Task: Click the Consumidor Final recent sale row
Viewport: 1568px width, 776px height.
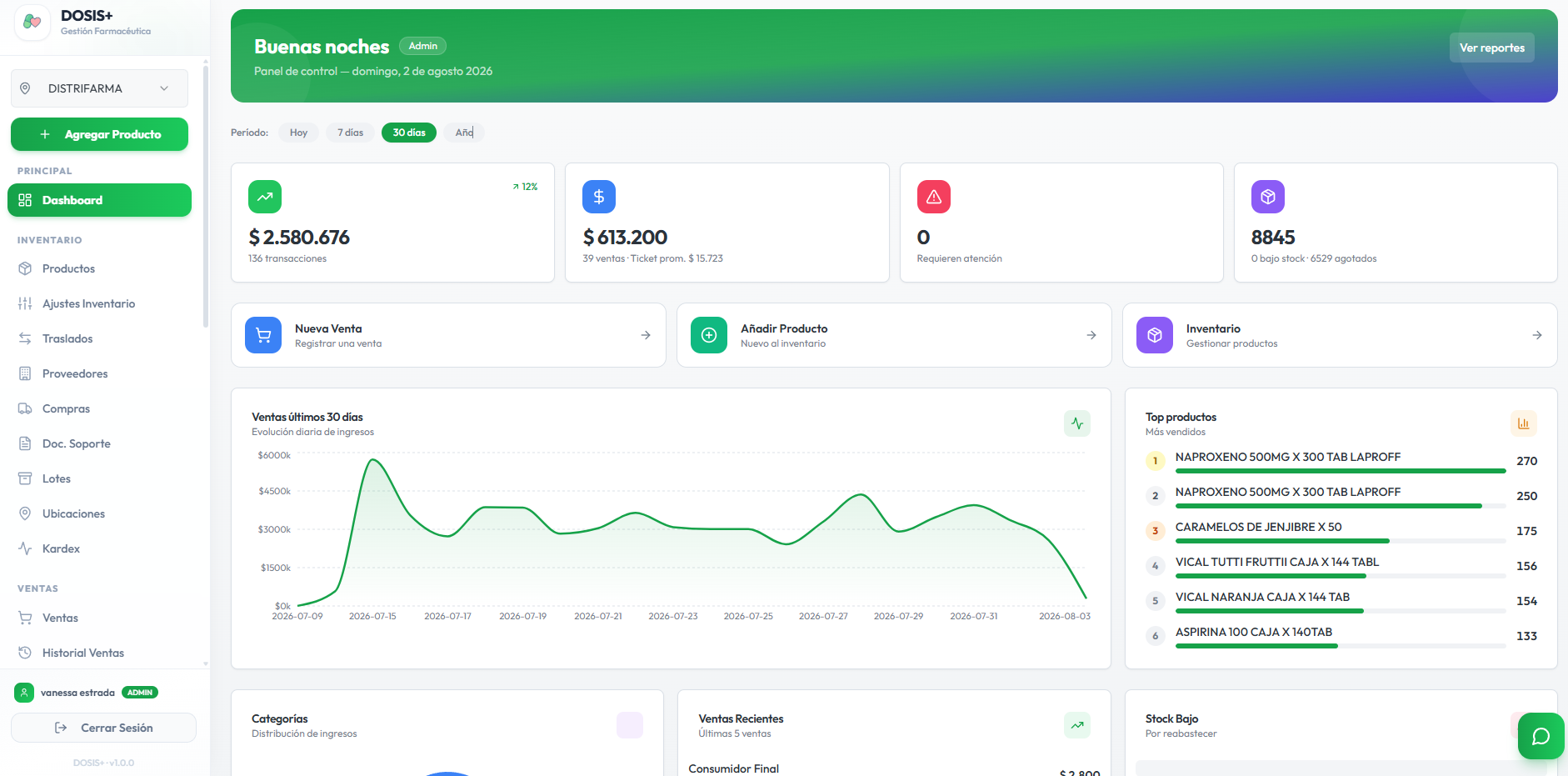Action: [894, 768]
